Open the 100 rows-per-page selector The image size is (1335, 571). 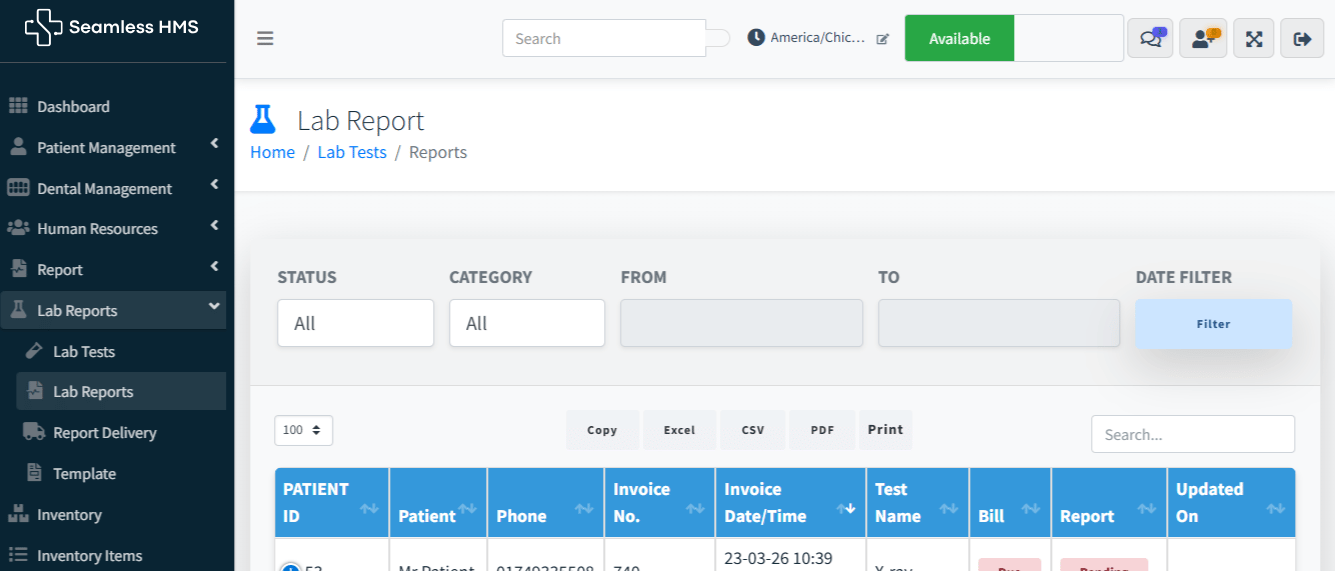(303, 430)
